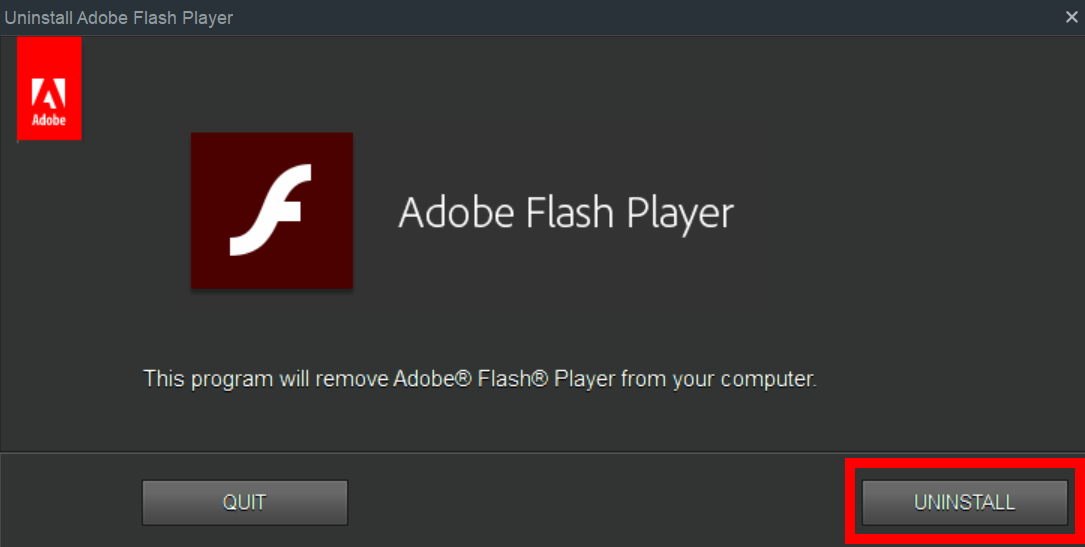This screenshot has width=1085, height=547.
Task: Close the Uninstall Adobe Flash Player window
Action: [1072, 17]
